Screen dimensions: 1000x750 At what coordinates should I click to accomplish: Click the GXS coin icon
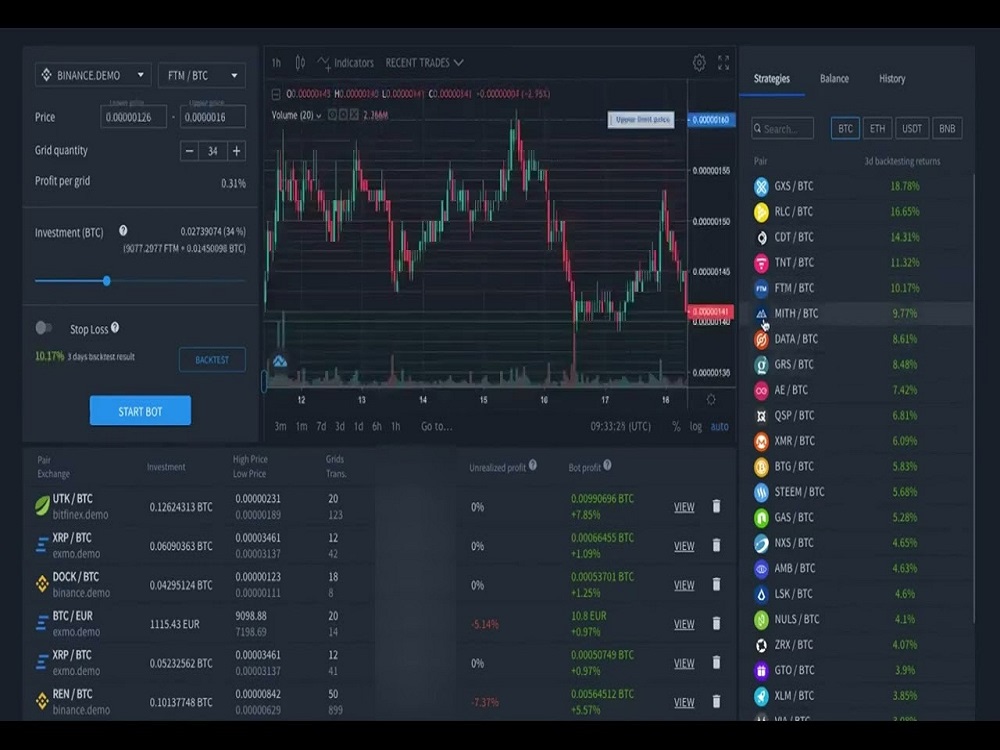click(761, 186)
